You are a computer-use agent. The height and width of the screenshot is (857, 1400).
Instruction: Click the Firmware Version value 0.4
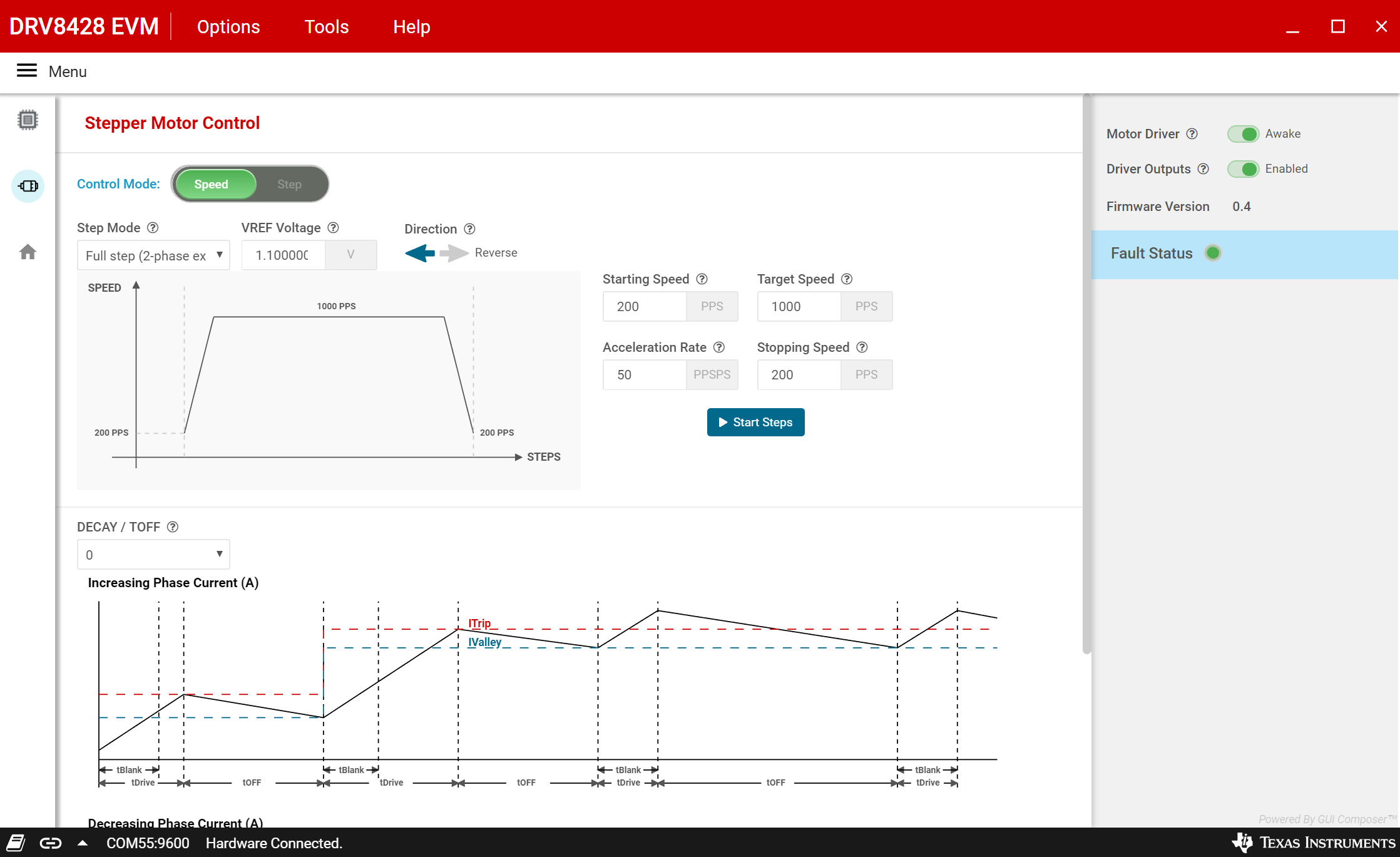pyautogui.click(x=1242, y=207)
